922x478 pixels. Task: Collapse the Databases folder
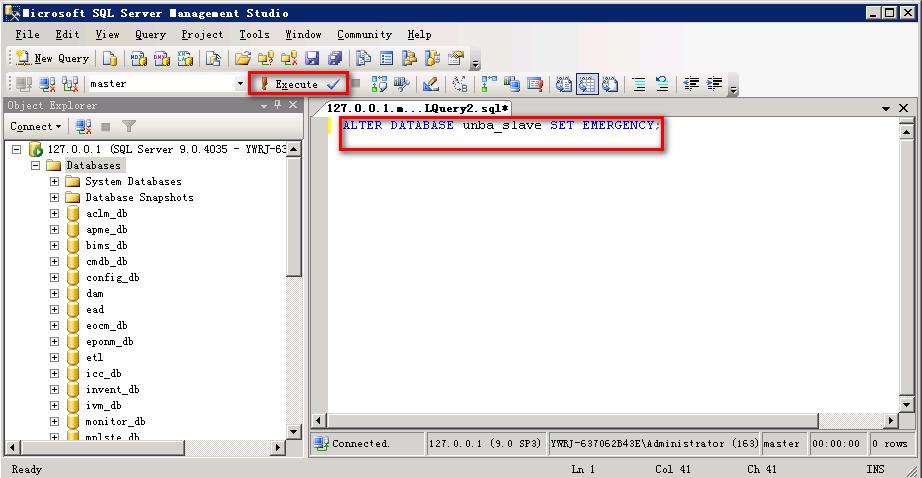pos(35,165)
